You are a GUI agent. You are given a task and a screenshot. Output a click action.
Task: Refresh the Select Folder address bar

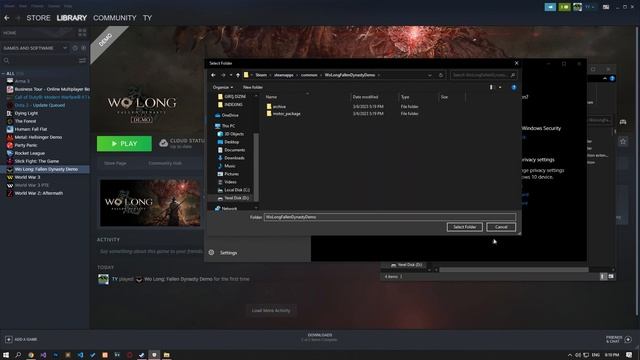440,75
